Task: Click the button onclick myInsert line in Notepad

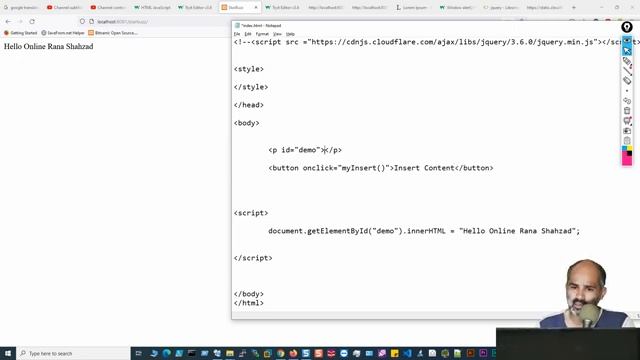Action: click(x=381, y=168)
